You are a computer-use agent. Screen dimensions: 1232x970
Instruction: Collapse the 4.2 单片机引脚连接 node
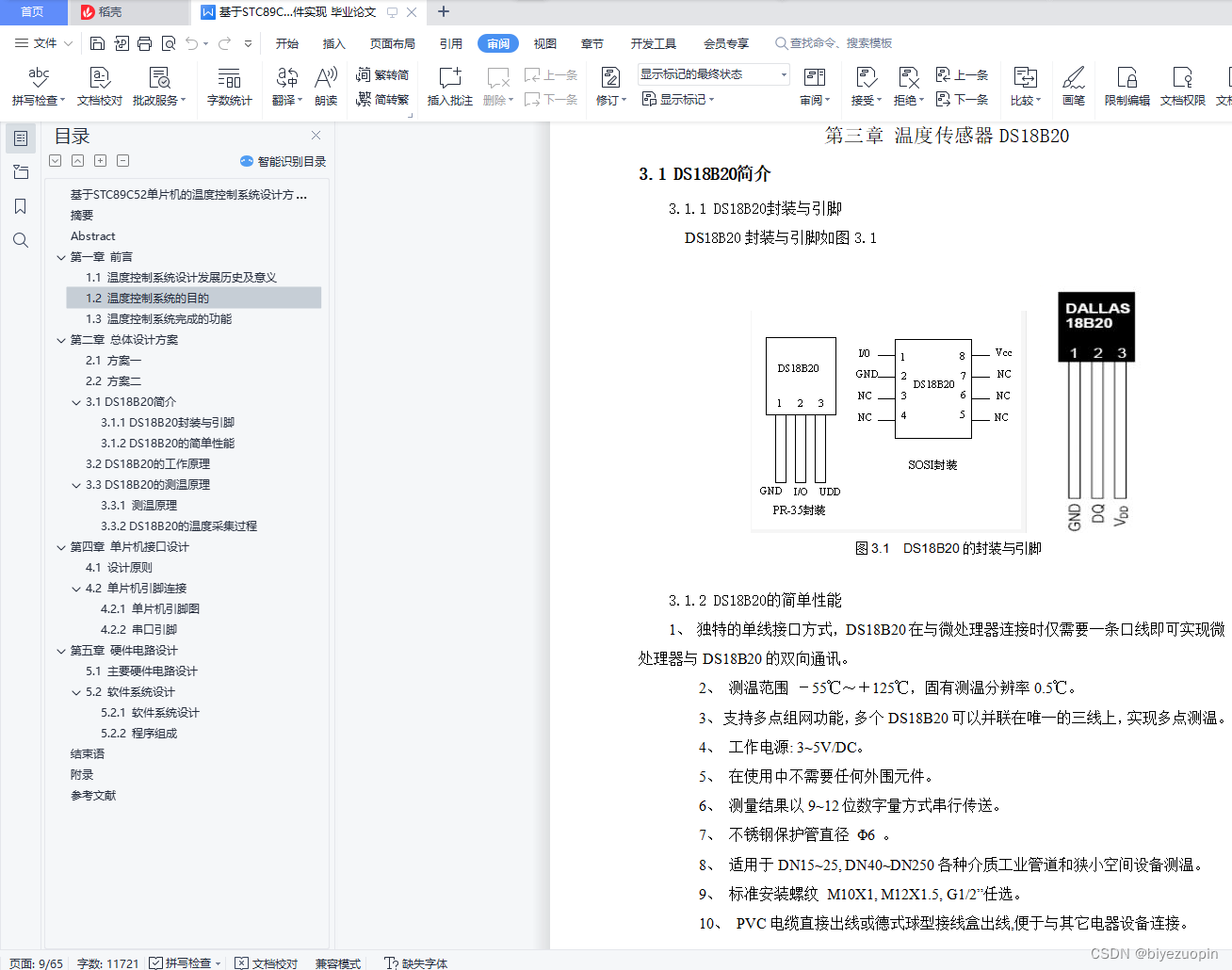(76, 589)
